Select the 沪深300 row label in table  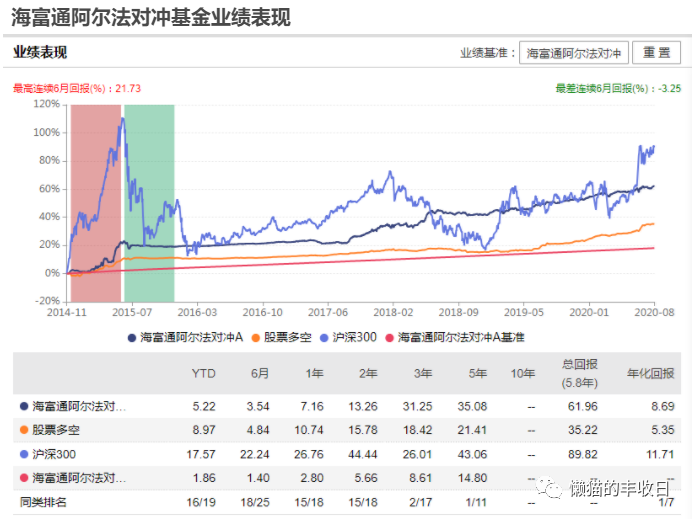54,454
